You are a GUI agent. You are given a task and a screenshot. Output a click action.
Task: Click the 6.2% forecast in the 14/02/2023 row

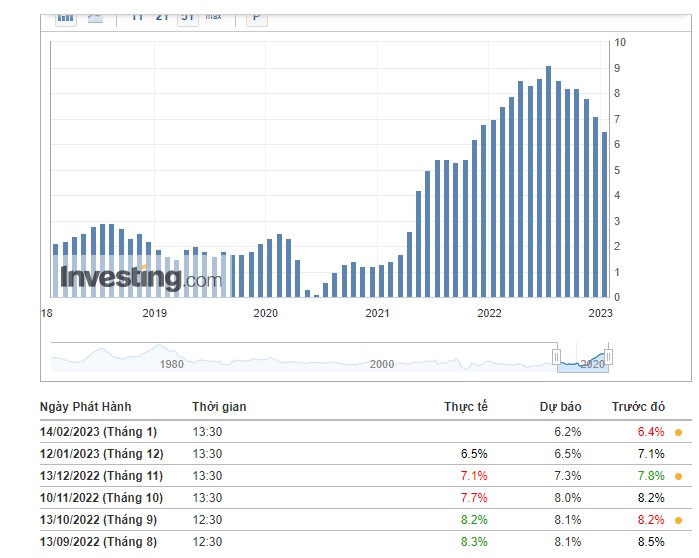[x=567, y=432]
